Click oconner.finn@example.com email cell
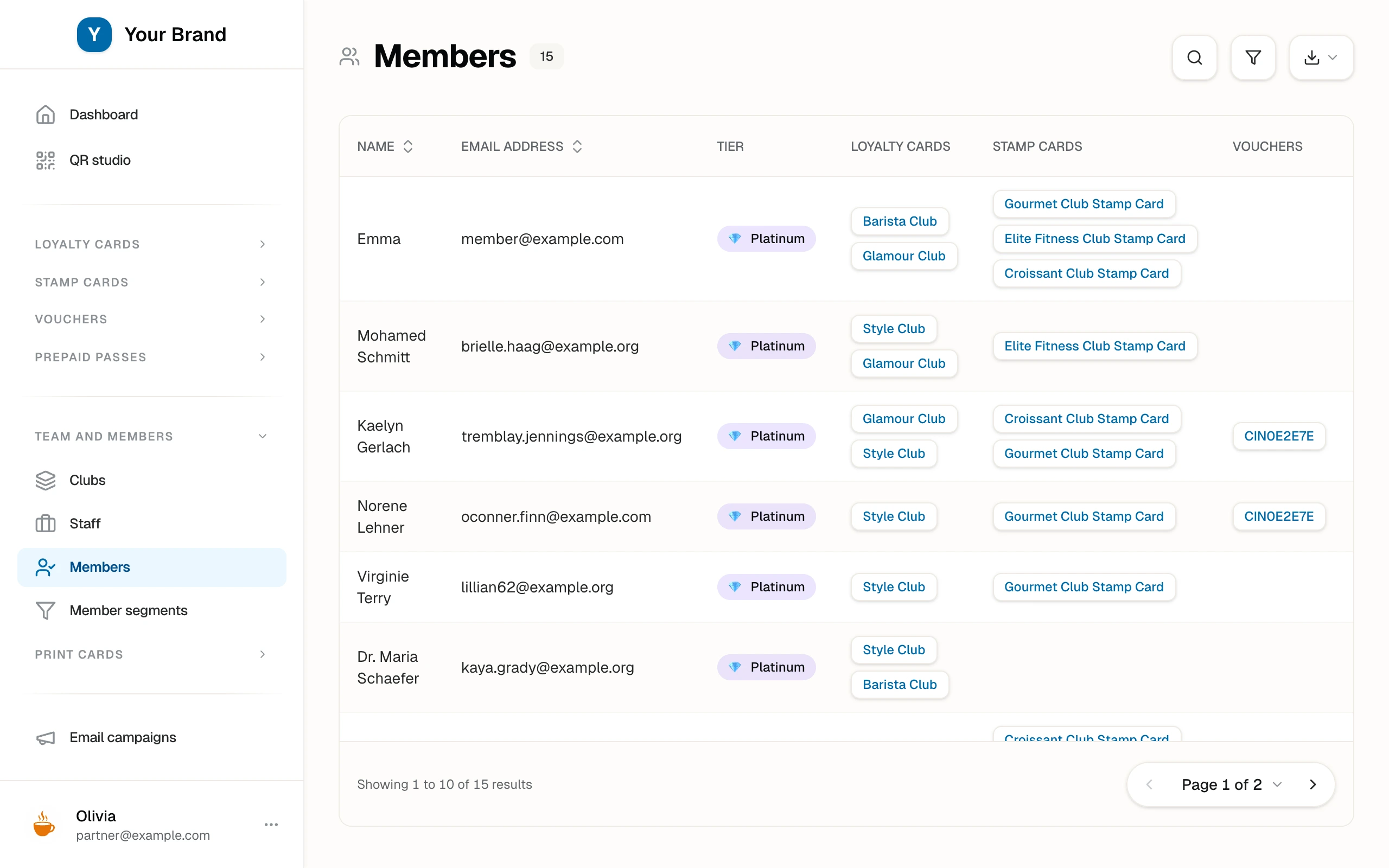The width and height of the screenshot is (1389, 868). (x=556, y=516)
